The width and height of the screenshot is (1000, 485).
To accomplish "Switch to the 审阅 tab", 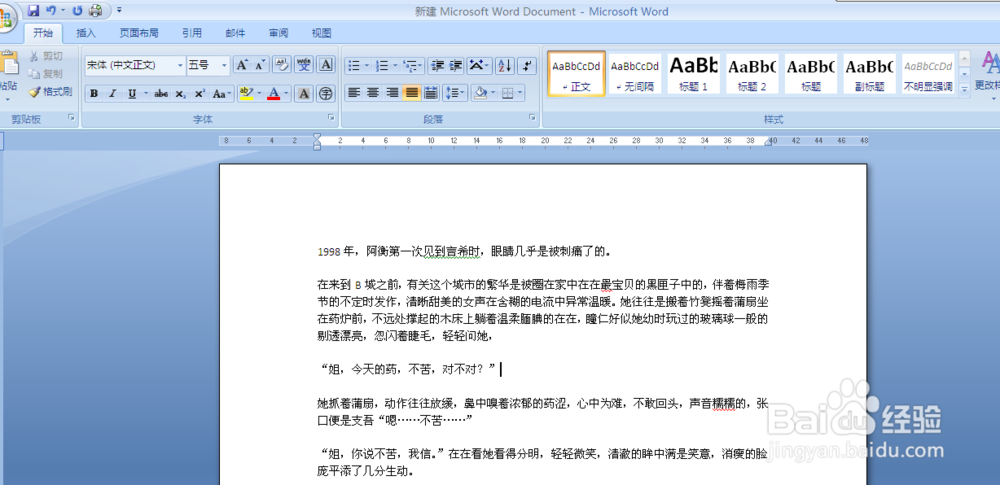I will point(279,33).
